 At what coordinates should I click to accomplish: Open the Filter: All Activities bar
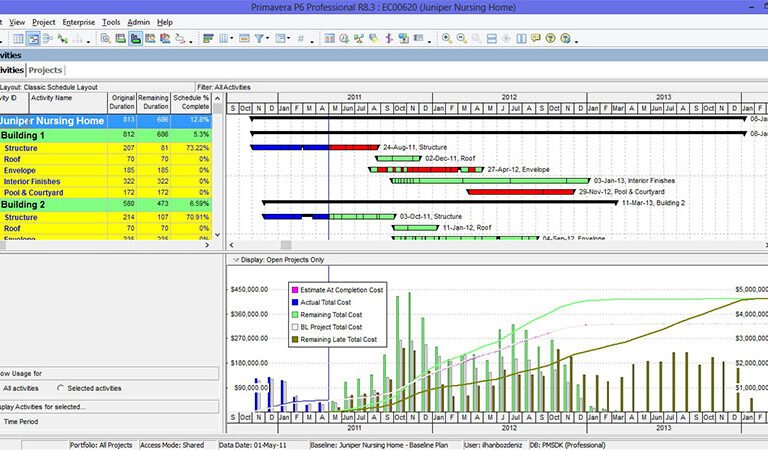481,87
